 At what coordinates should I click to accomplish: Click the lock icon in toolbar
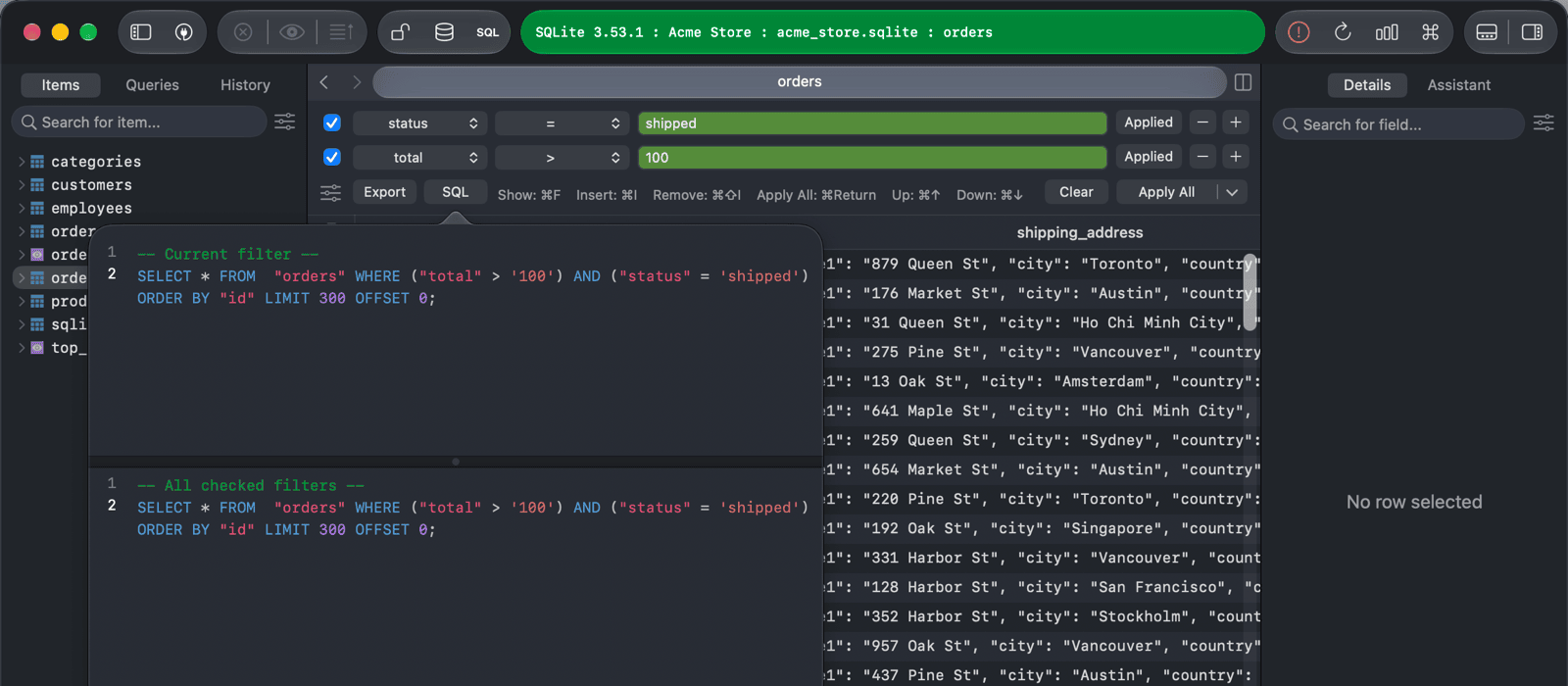400,32
